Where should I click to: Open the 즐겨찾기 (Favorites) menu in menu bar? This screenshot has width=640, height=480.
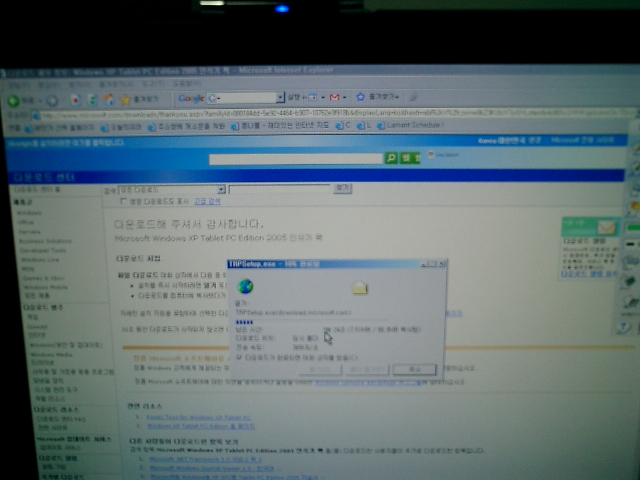click(115, 84)
